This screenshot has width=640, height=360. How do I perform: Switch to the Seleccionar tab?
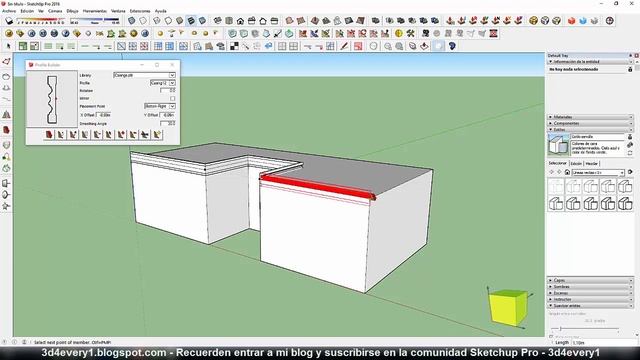tap(557, 163)
